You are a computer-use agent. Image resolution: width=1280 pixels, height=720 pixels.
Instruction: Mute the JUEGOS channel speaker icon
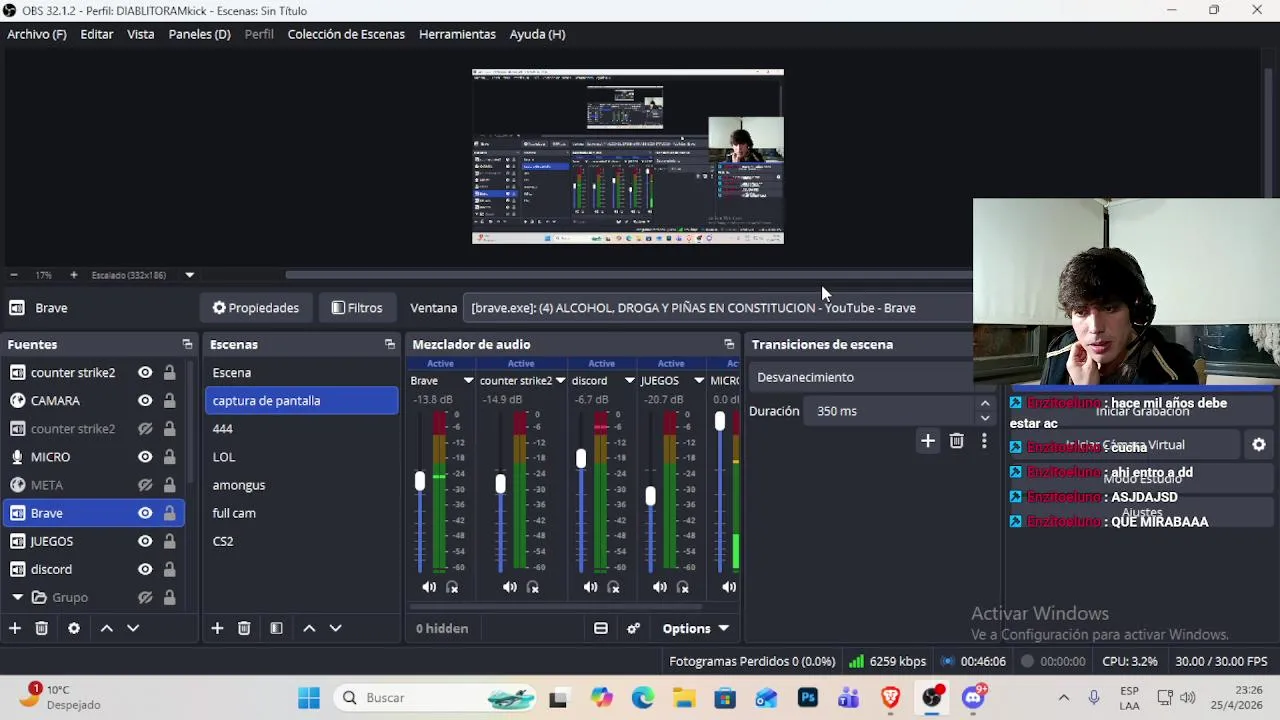[x=660, y=587]
